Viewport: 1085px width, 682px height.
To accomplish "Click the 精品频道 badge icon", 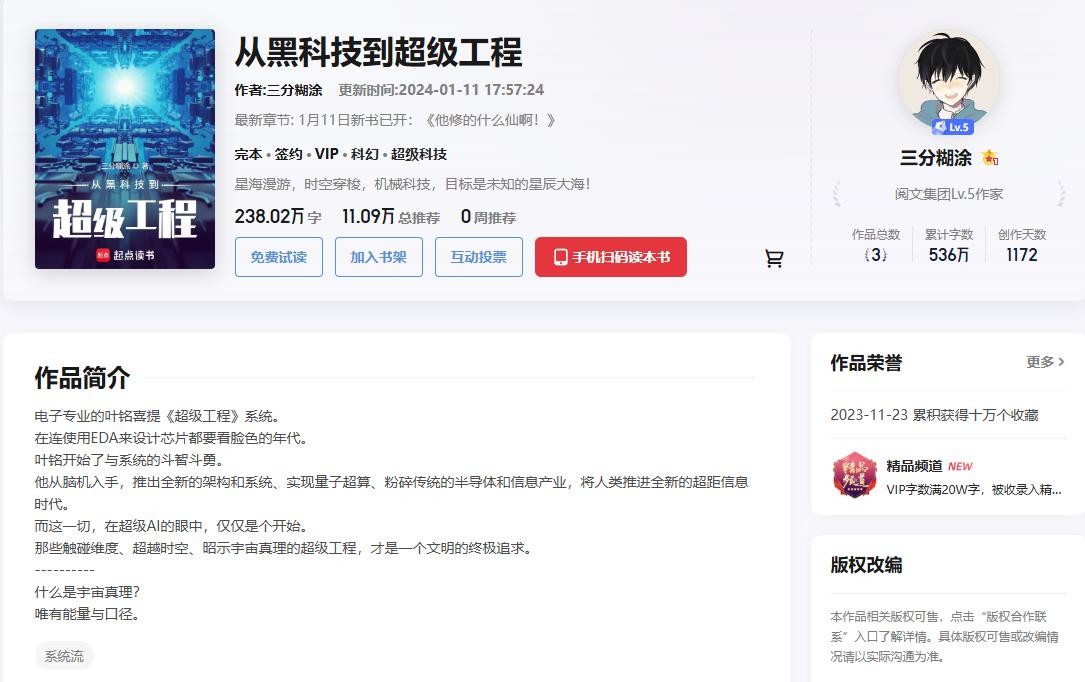I will point(854,475).
